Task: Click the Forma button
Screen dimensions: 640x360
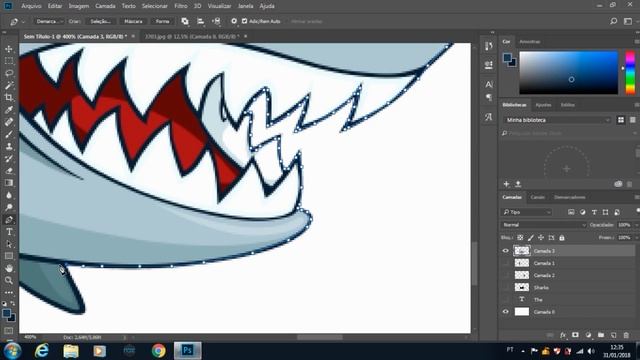Action: pyautogui.click(x=162, y=21)
